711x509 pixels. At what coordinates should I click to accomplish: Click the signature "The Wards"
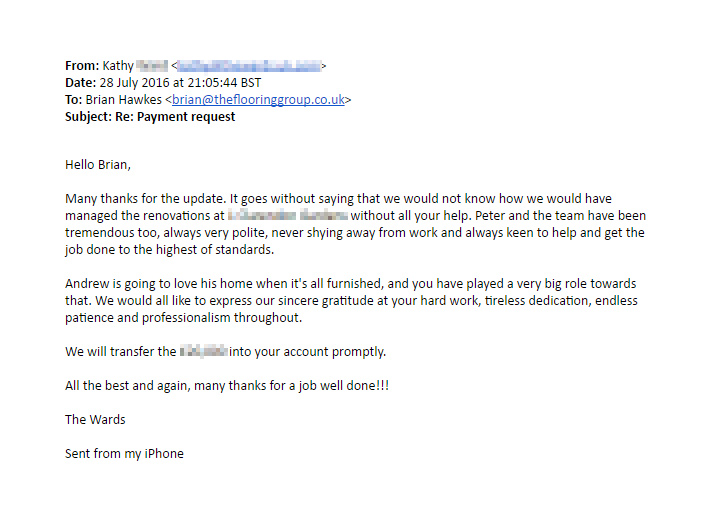94,420
